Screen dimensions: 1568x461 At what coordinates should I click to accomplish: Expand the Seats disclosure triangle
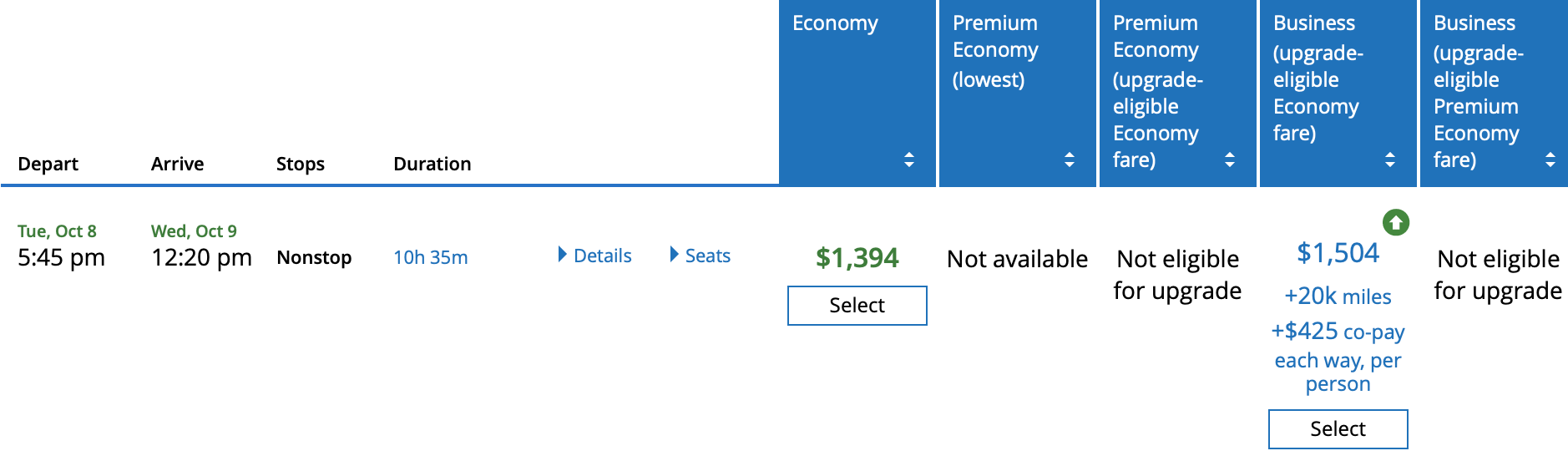coord(675,255)
